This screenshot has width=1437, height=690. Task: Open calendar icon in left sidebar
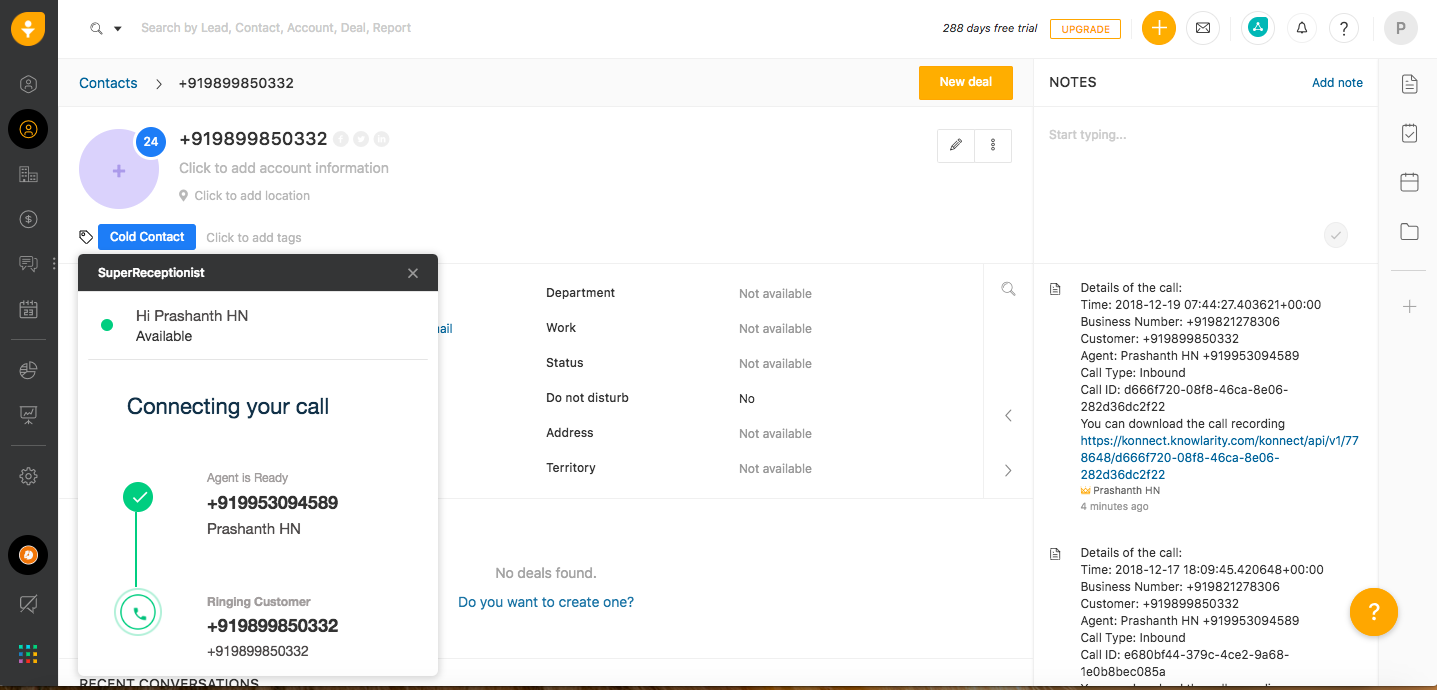coord(29,309)
